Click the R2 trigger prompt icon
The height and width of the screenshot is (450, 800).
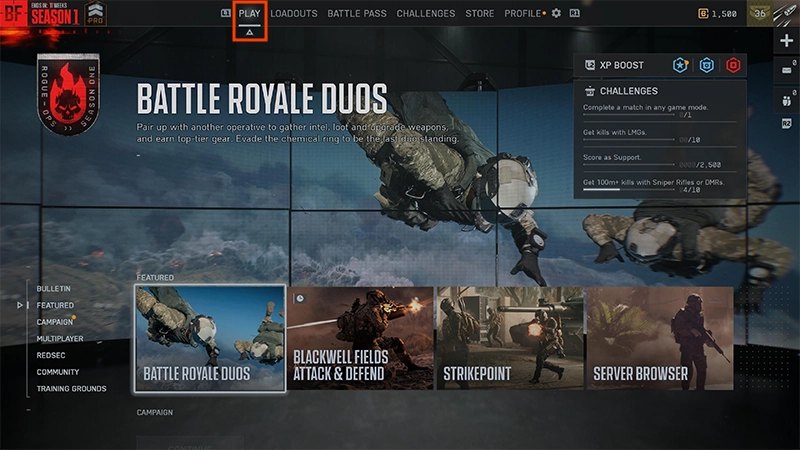pyautogui.click(x=787, y=124)
